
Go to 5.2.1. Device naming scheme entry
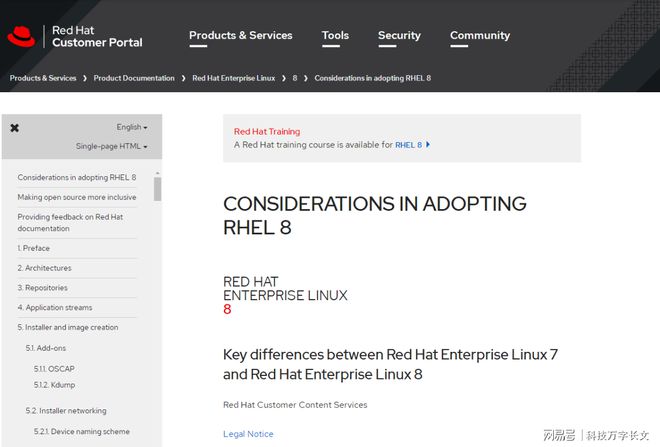pos(82,431)
